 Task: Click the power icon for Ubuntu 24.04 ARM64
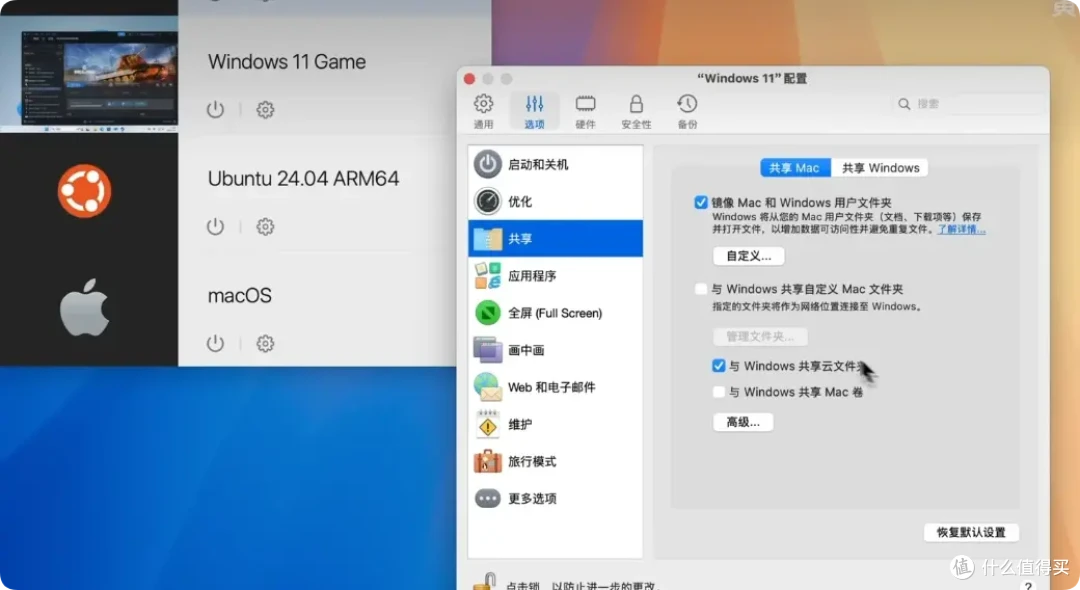pos(215,226)
